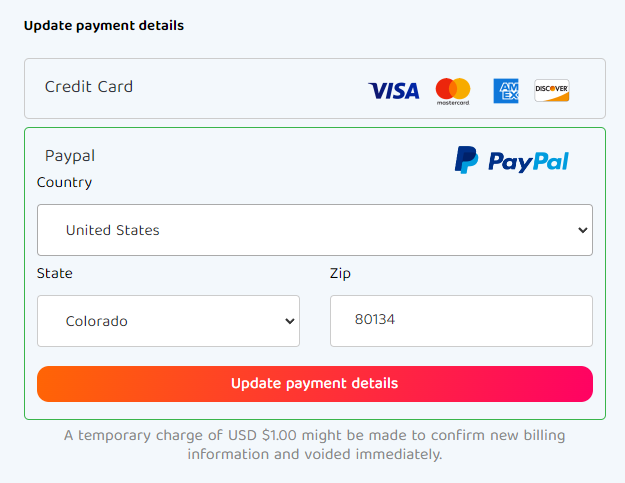The height and width of the screenshot is (483, 625).
Task: Click the State field label
Action: (55, 273)
